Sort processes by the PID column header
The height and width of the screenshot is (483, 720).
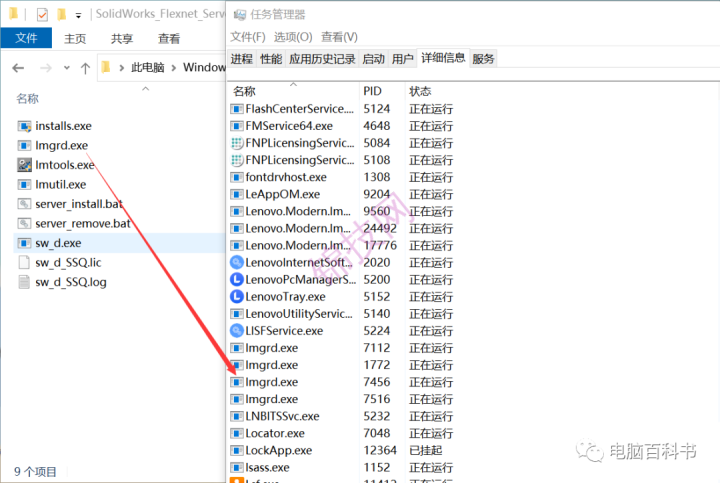[x=372, y=91]
